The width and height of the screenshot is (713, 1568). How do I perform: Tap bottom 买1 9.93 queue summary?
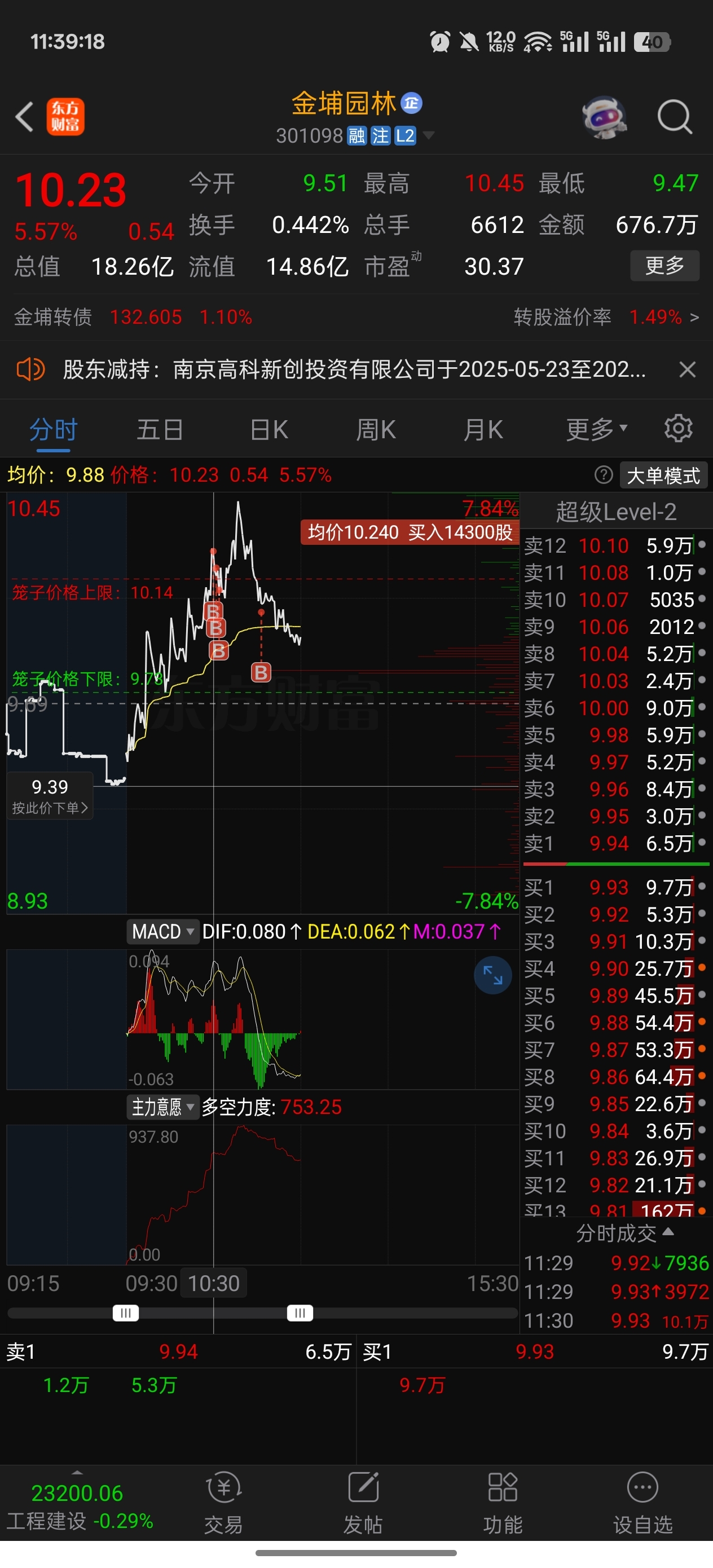coord(535,1352)
